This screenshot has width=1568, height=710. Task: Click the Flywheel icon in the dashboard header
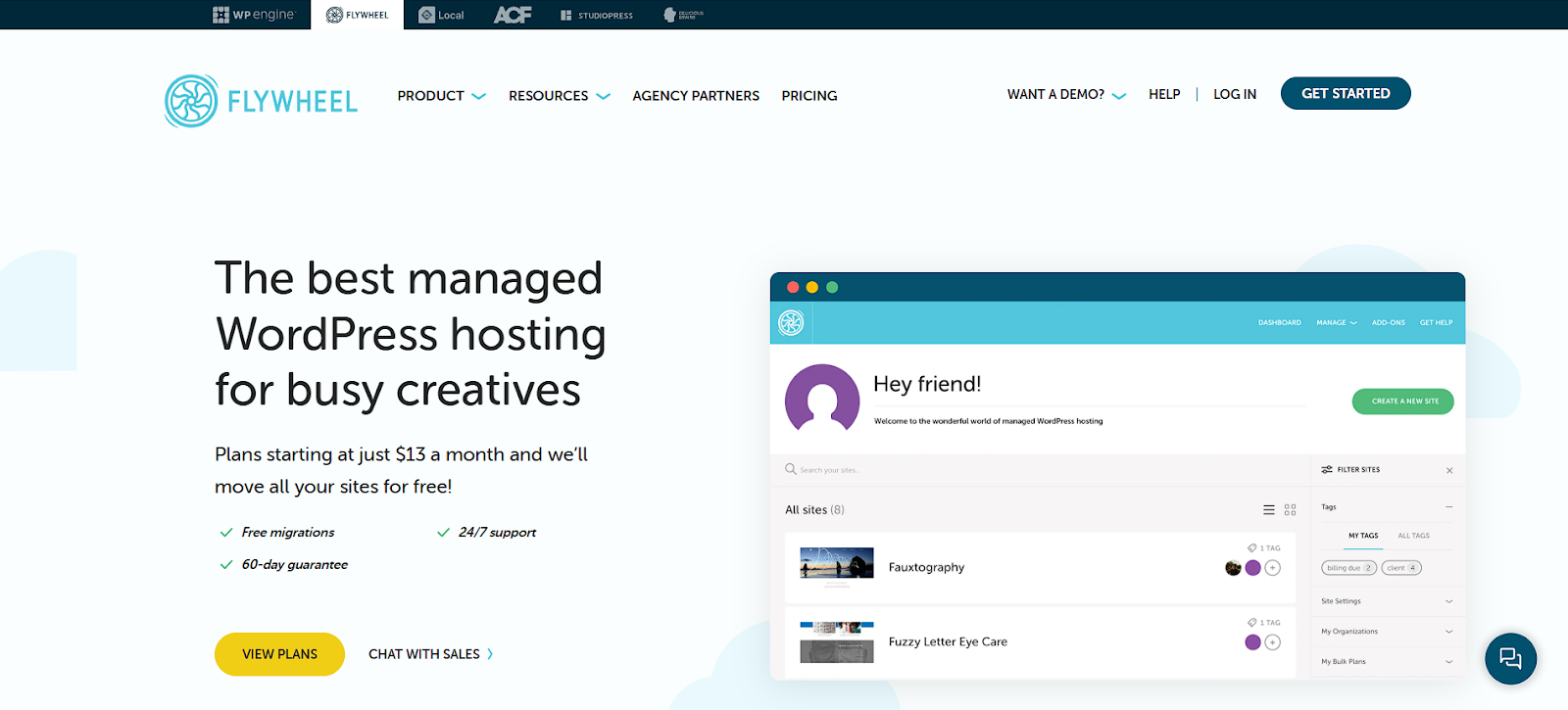[x=791, y=322]
